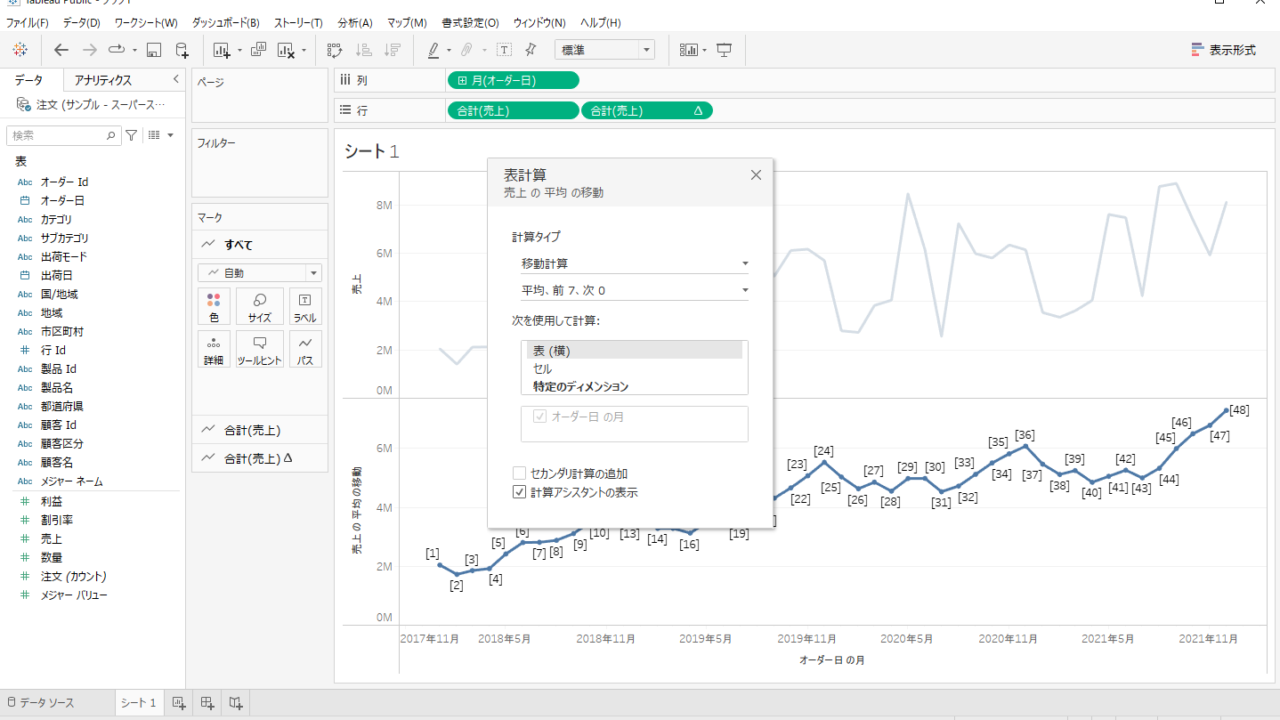Click the new worksheet chart-plus icon

coord(223,49)
